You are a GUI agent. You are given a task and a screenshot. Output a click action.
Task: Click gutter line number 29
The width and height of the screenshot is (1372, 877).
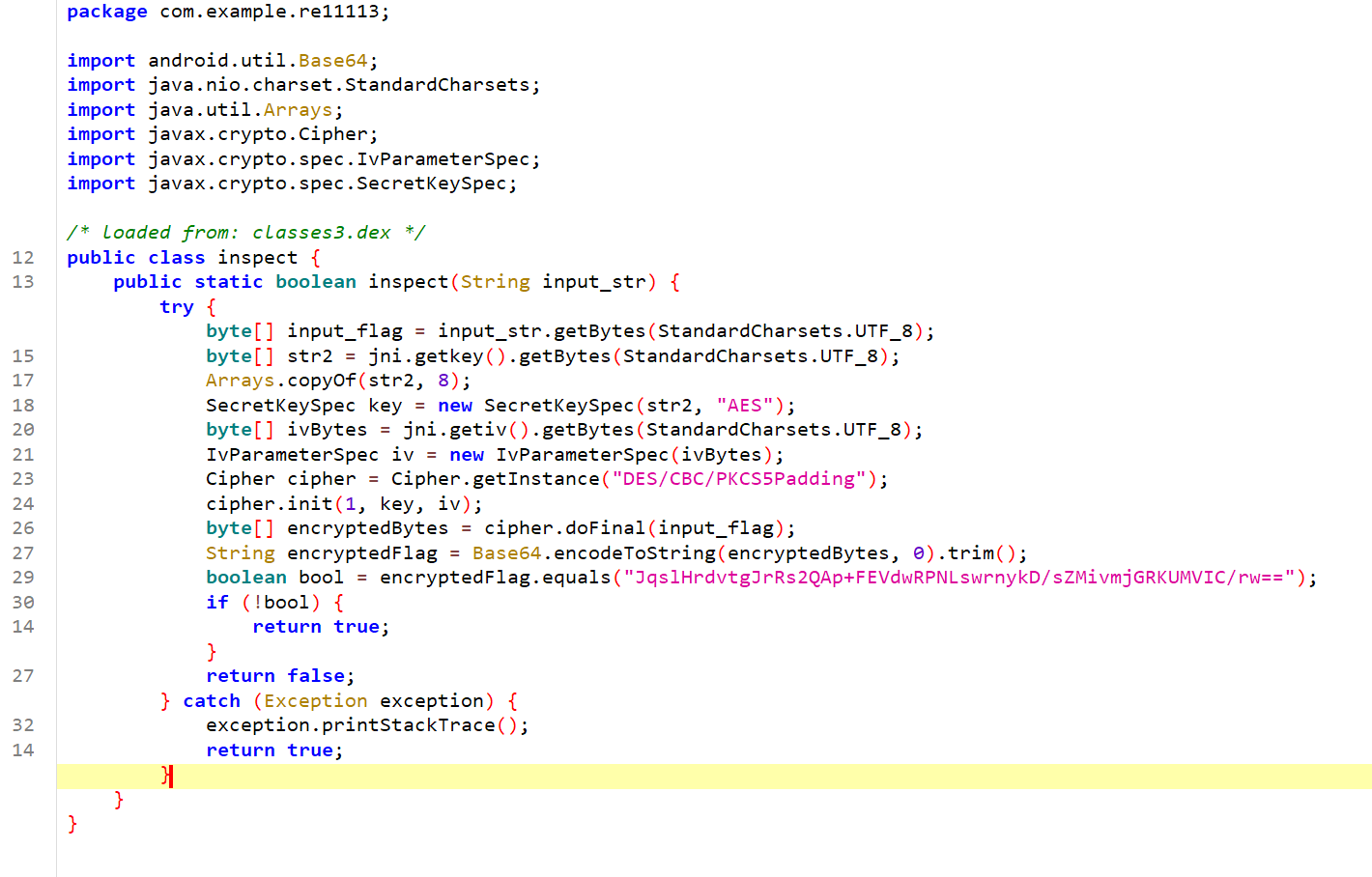23,578
